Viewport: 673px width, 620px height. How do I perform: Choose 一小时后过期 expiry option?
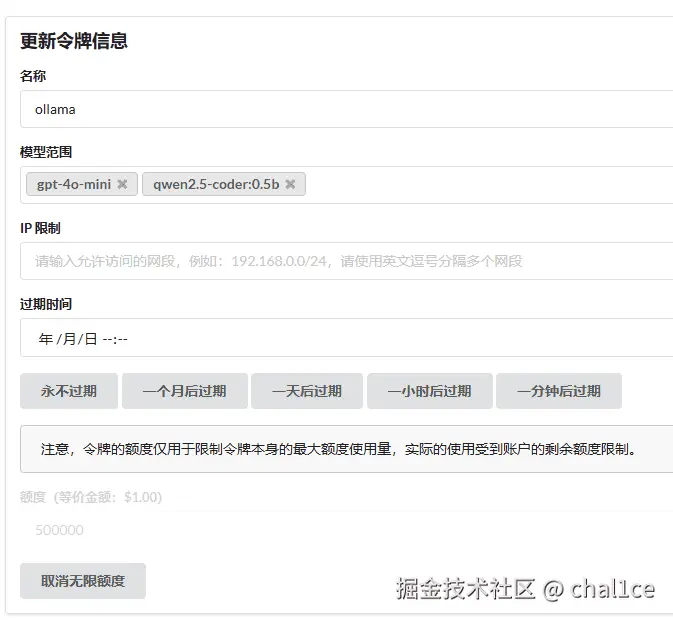430,391
